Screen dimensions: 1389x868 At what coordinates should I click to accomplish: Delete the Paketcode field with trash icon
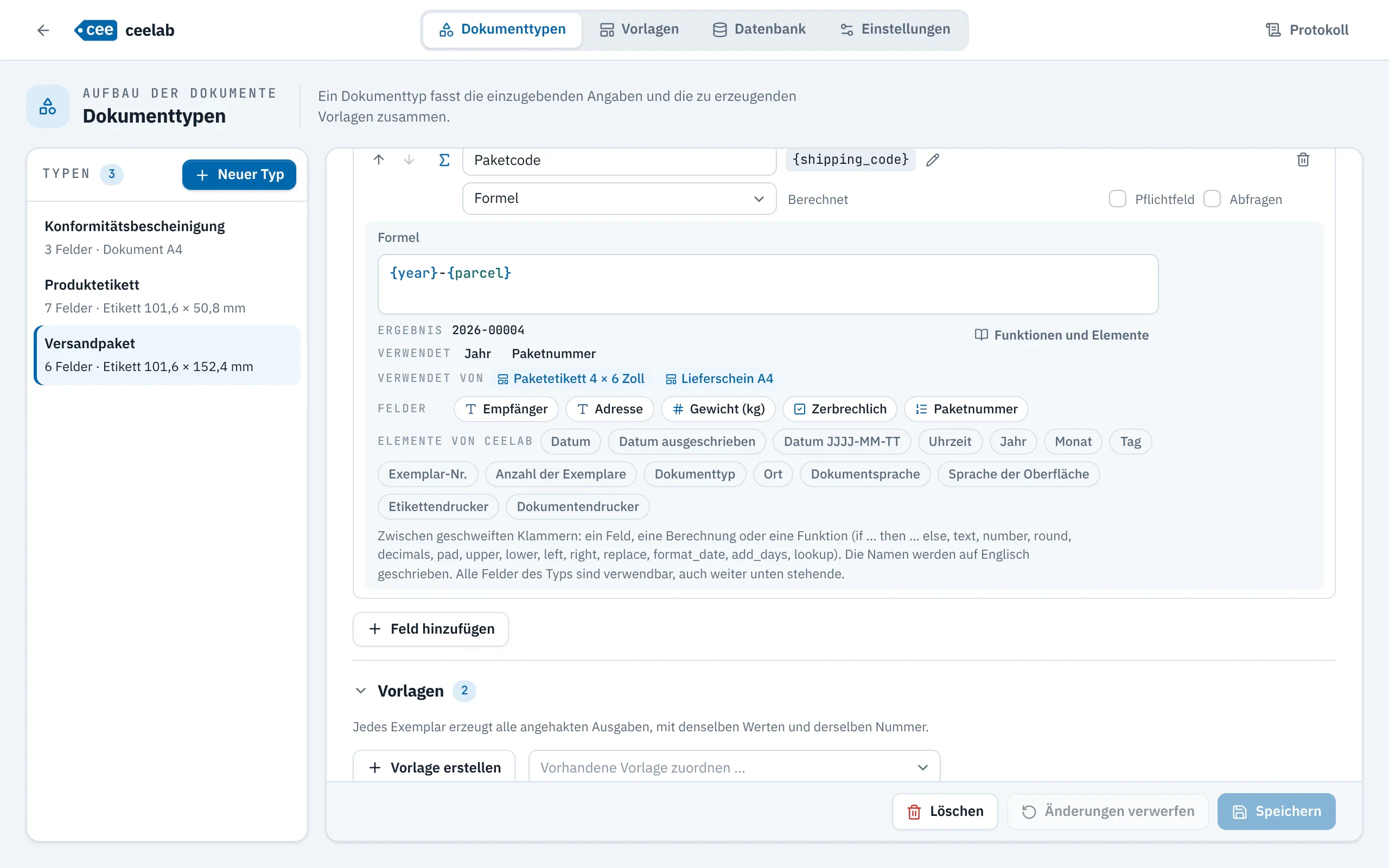pos(1303,159)
